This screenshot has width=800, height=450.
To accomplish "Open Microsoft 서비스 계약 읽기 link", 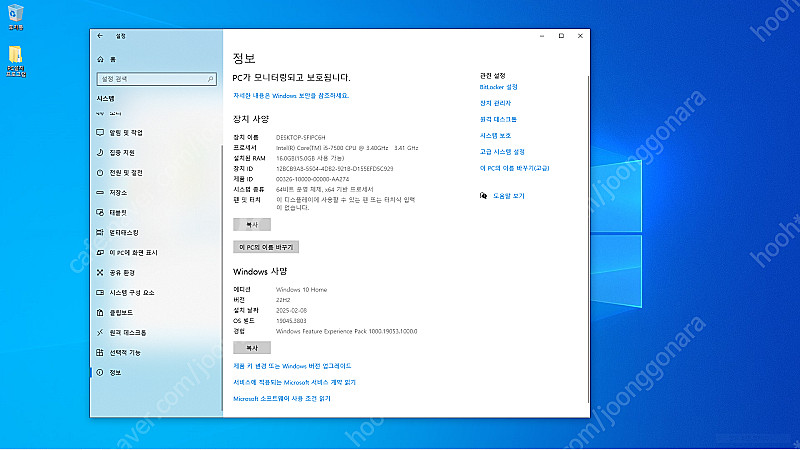I will pyautogui.click(x=294, y=382).
